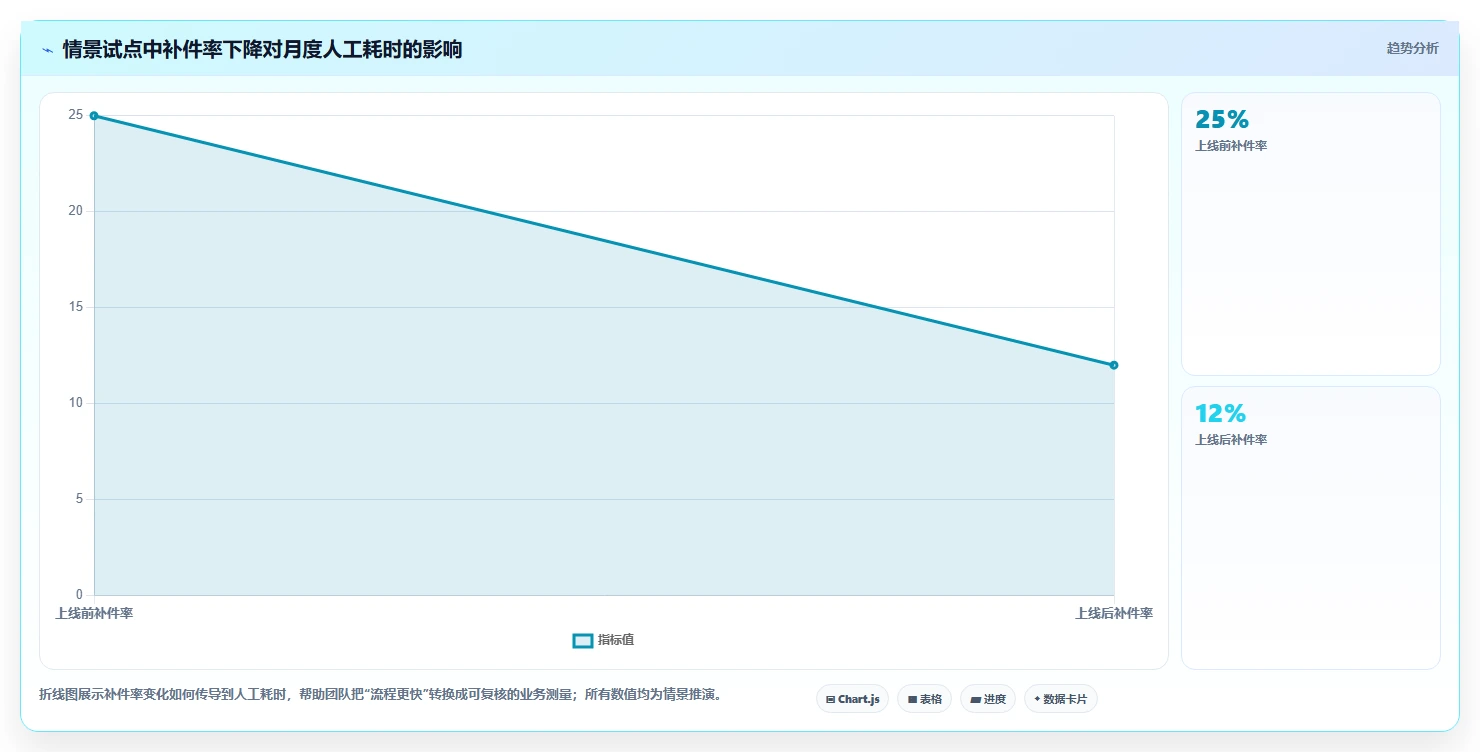Select the 数据卡片 tag chip
Image resolution: width=1480 pixels, height=752 pixels.
[1061, 699]
